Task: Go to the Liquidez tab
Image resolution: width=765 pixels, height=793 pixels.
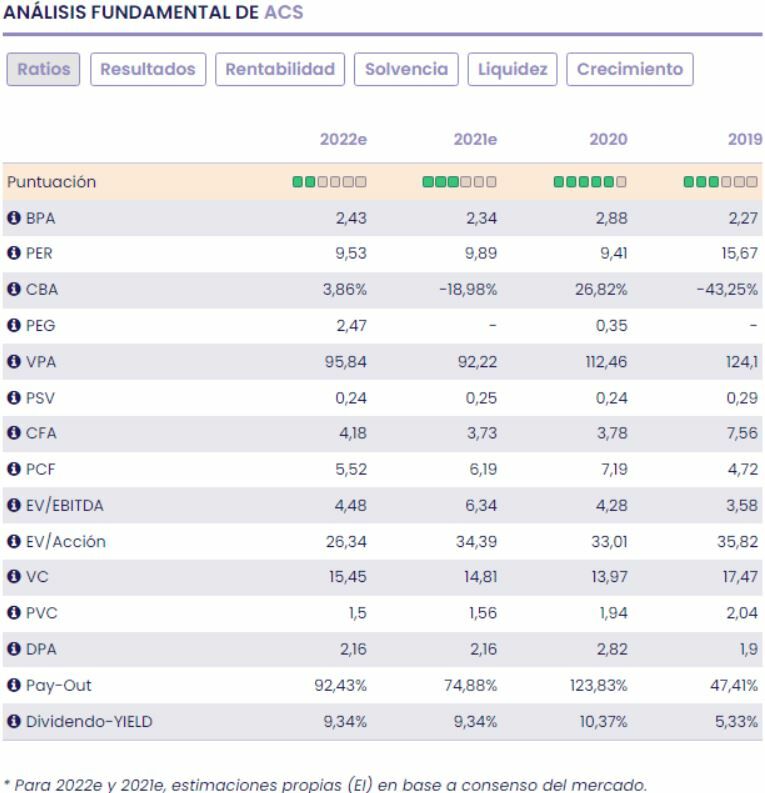Action: coord(512,70)
